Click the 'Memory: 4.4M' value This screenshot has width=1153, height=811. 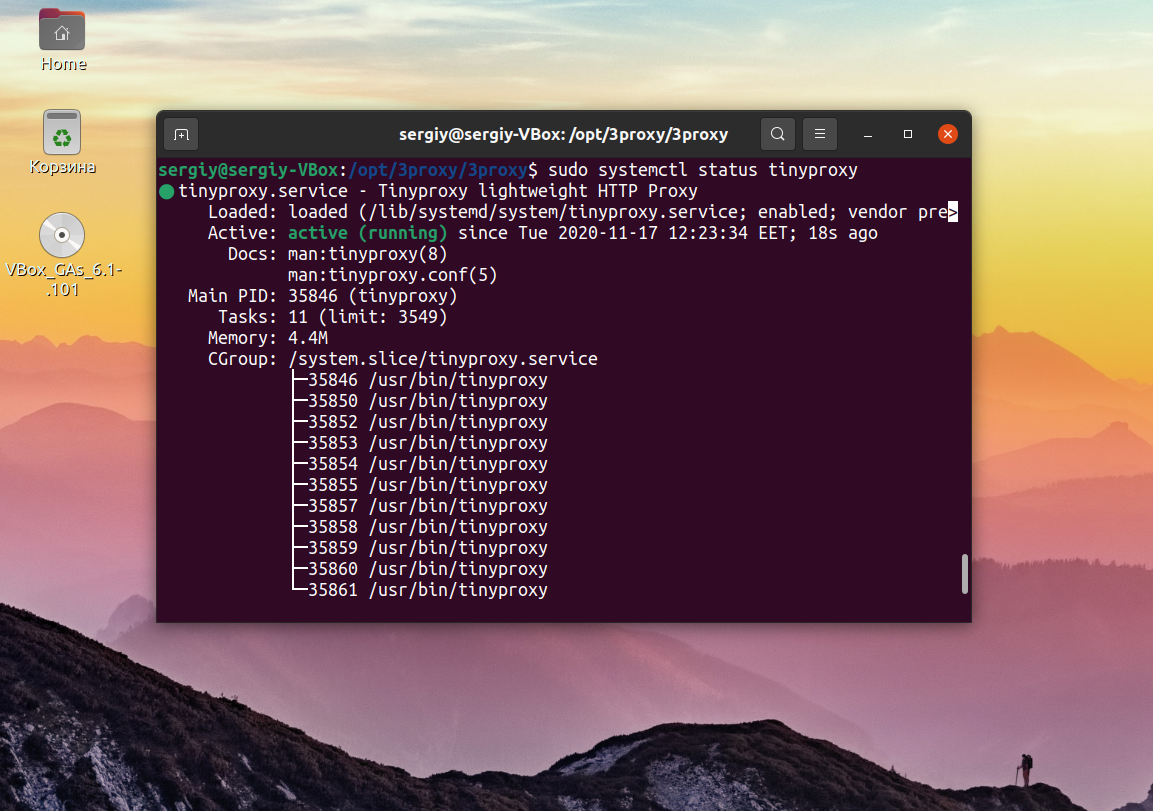click(308, 337)
